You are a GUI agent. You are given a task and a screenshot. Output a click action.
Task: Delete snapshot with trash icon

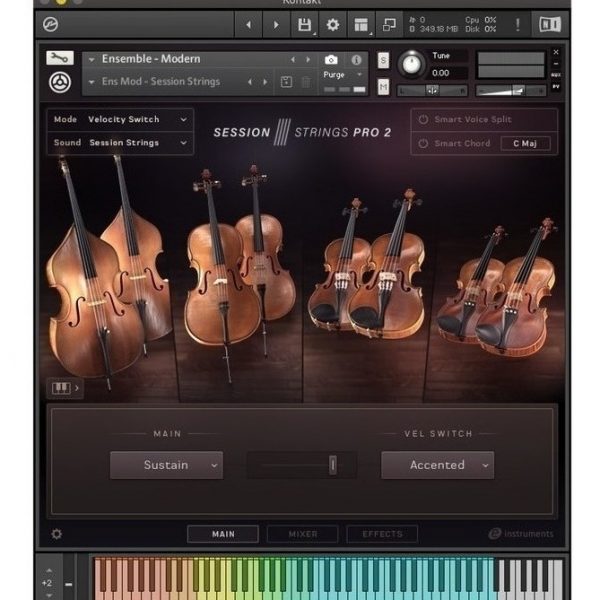click(x=306, y=82)
